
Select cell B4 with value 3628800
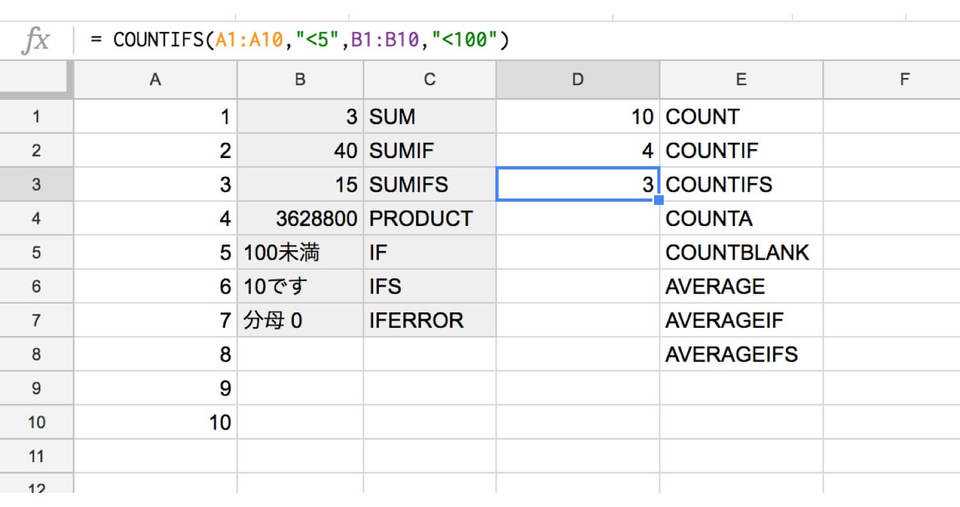(x=300, y=219)
